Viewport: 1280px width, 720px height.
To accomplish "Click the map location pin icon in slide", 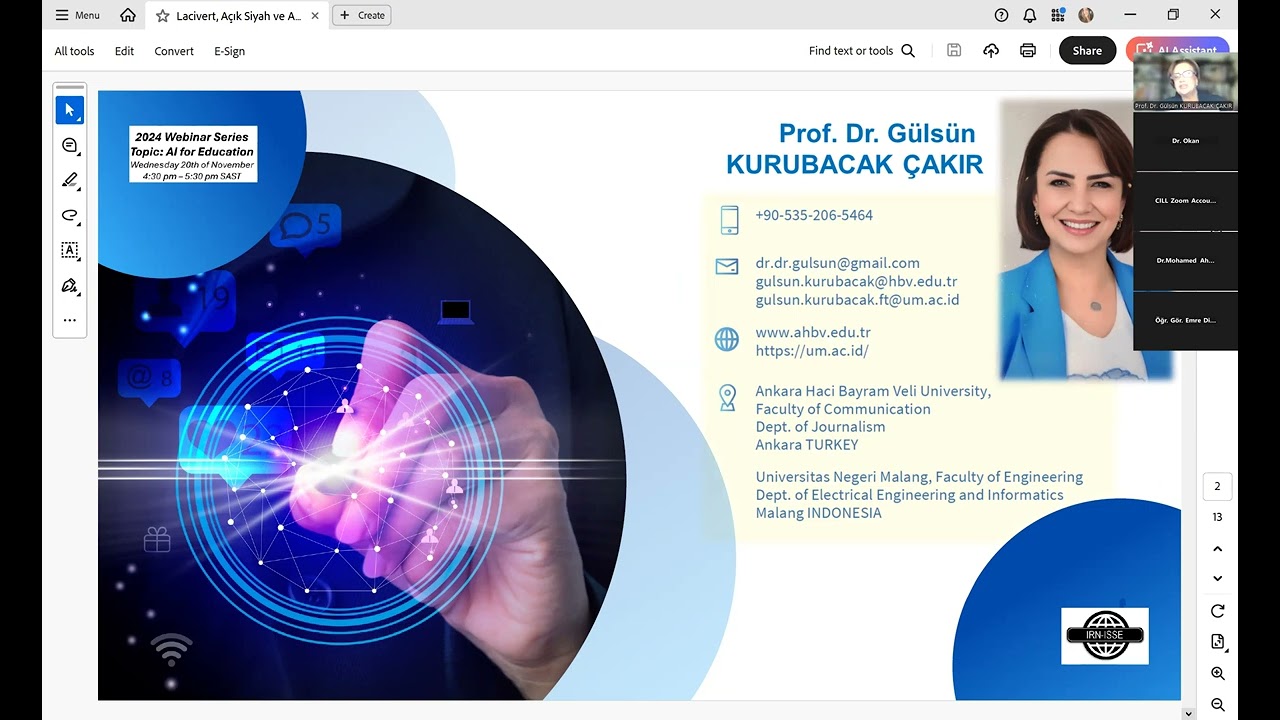I will tap(727, 398).
